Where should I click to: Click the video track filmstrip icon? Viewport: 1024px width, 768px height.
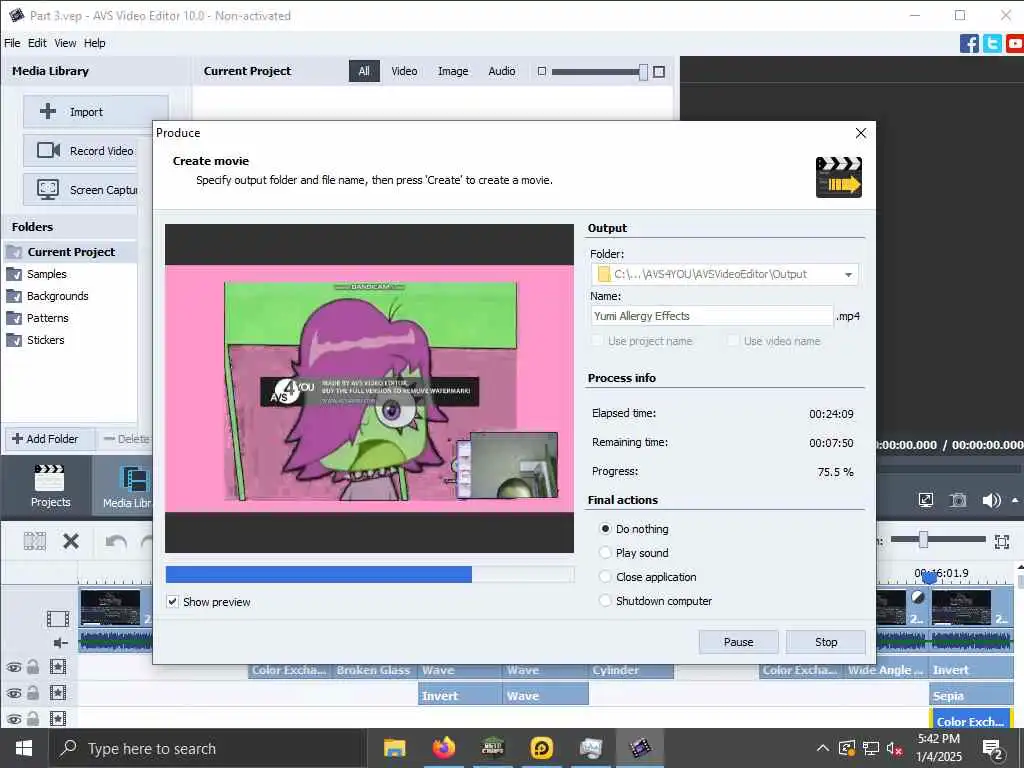pos(57,618)
